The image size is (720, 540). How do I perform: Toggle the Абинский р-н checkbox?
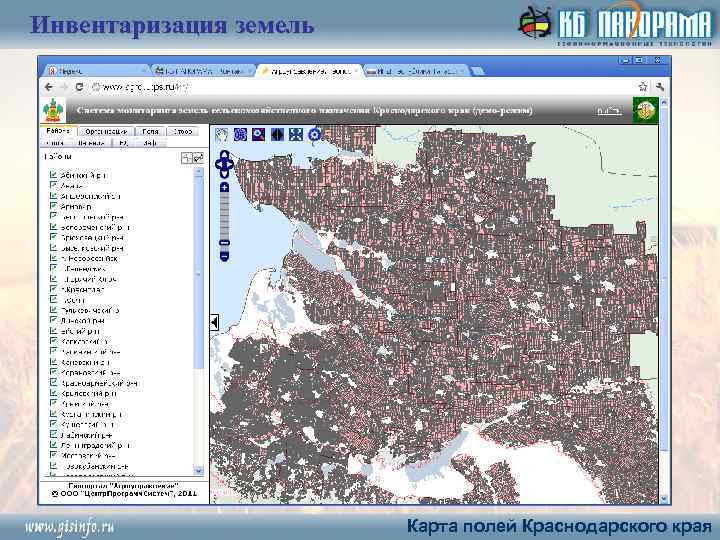(x=53, y=175)
